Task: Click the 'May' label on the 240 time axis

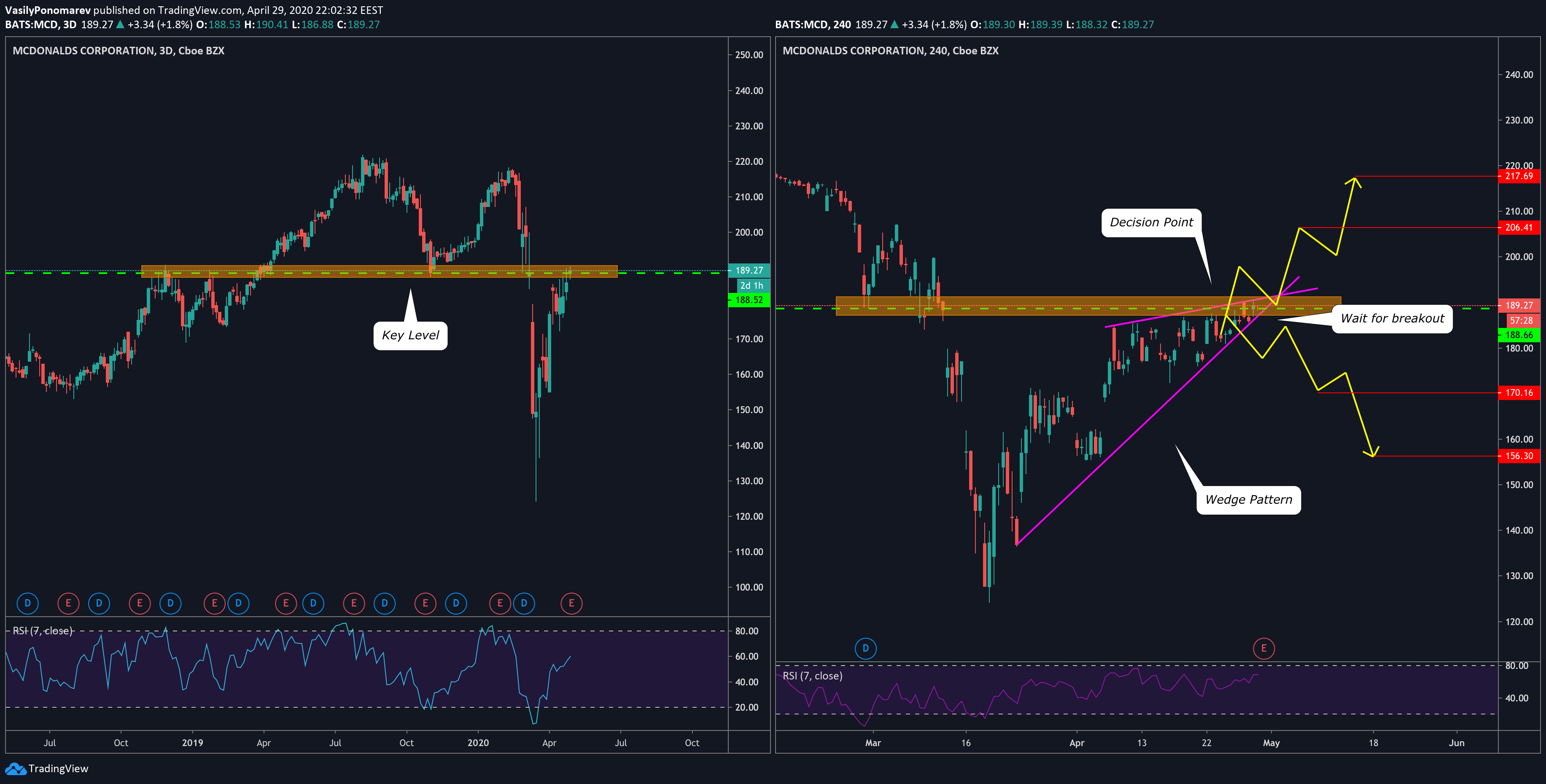Action: click(1271, 743)
